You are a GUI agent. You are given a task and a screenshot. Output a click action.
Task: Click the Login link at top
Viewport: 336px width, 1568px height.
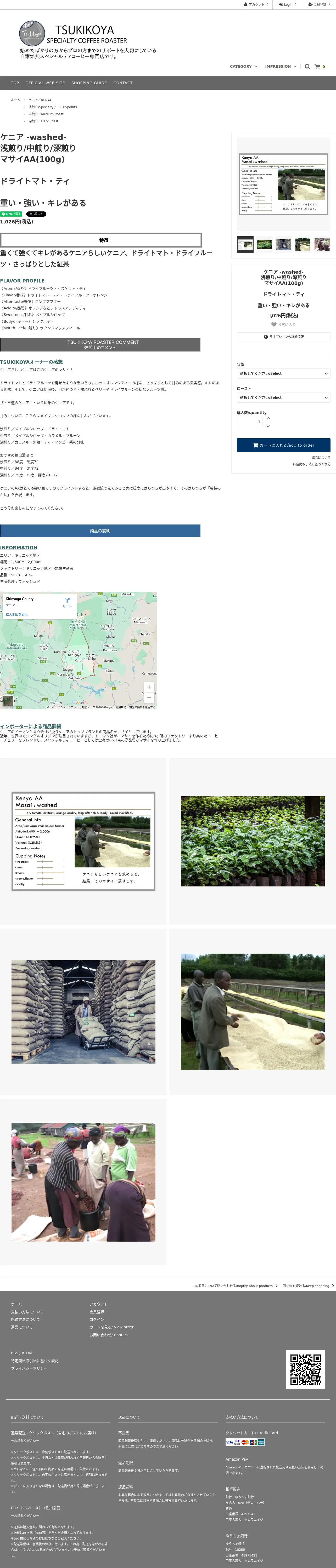click(x=288, y=4)
